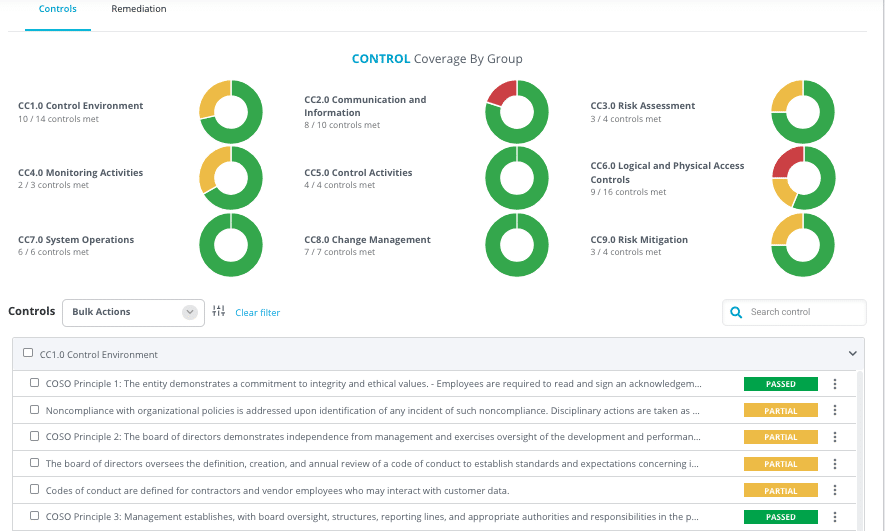Screen dimensions: 885x531
Task: Select the CC2.0 Communication and Information heading
Action: 365,106
